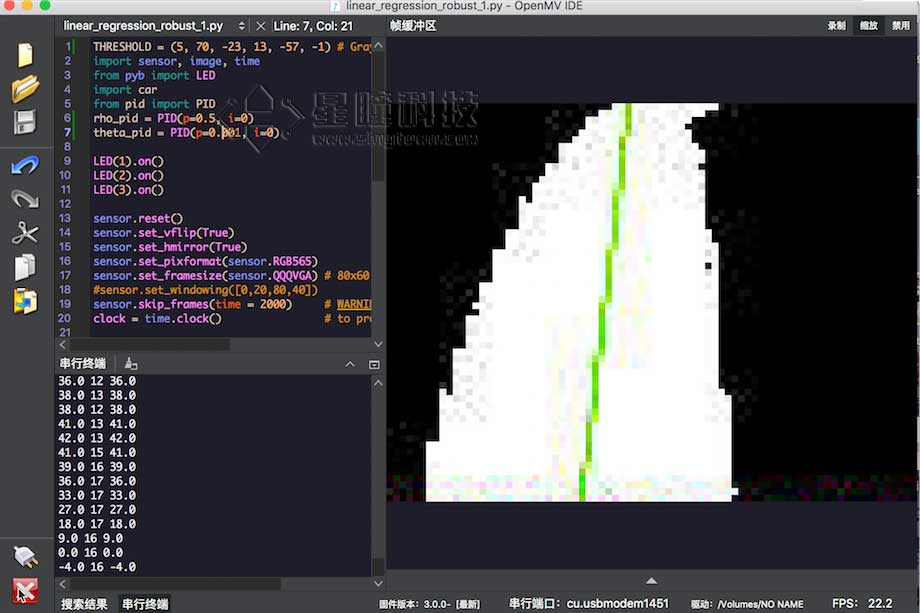Click the Line: 7, Col: 21 indicator
Viewport: 920px width, 613px height.
[x=313, y=26]
